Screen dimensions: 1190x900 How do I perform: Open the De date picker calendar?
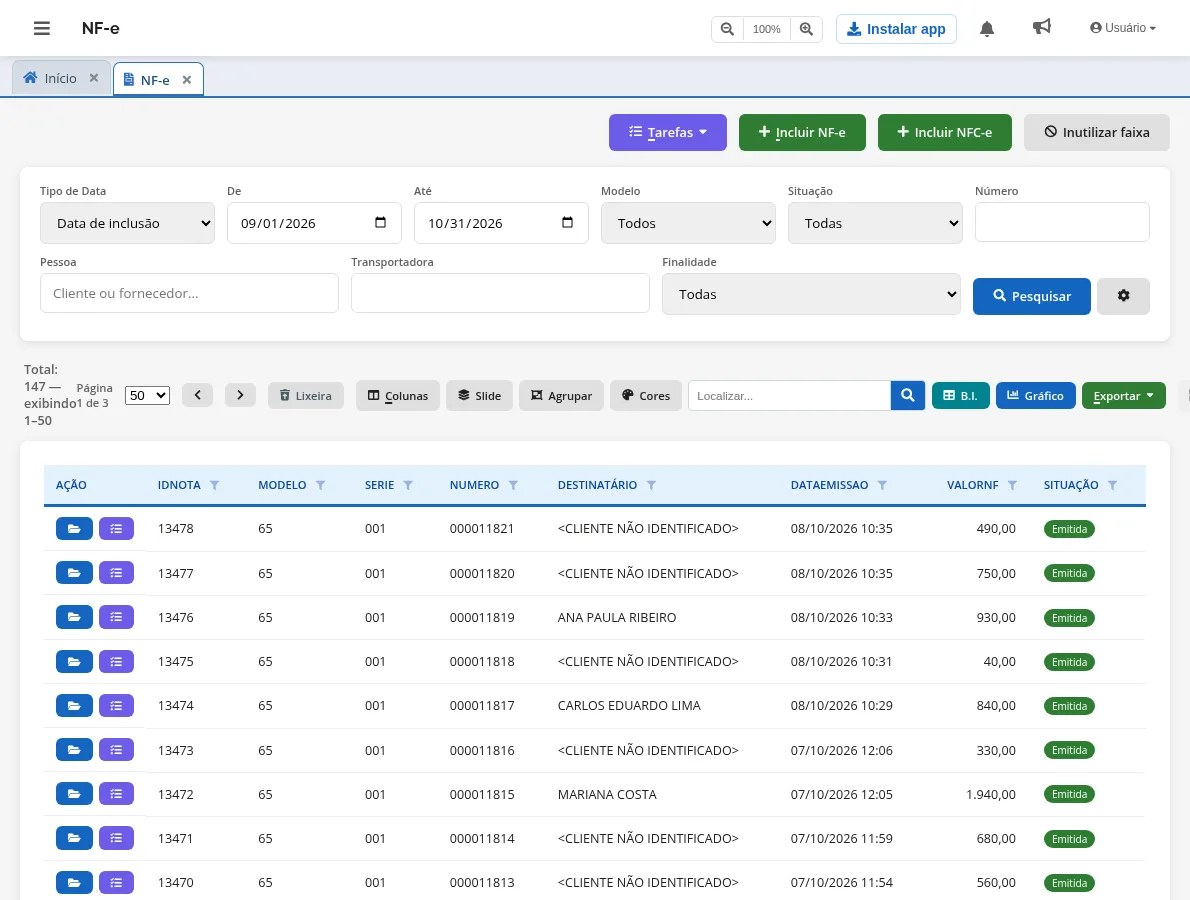tap(381, 222)
